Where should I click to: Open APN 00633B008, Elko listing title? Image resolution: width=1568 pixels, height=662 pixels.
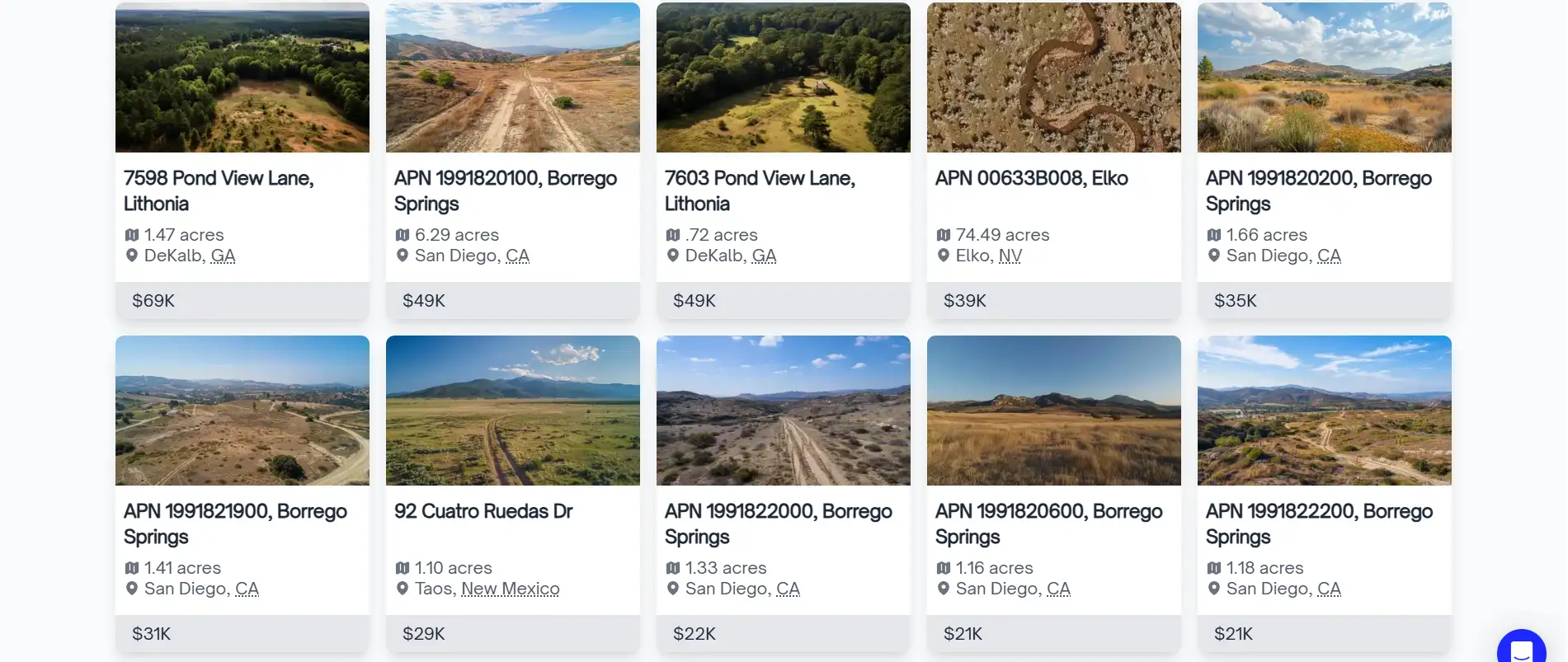click(x=1031, y=178)
